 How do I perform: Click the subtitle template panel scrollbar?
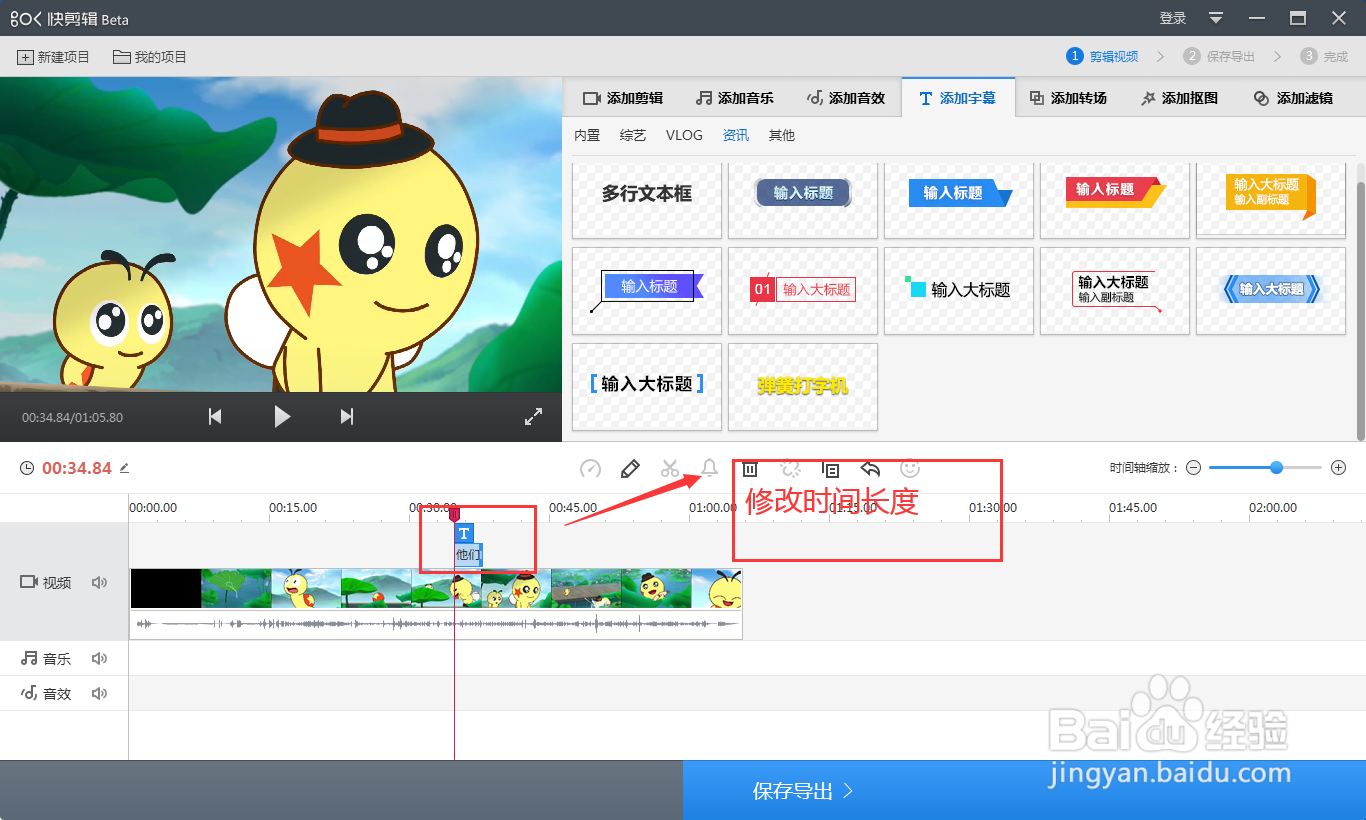pos(1360,310)
